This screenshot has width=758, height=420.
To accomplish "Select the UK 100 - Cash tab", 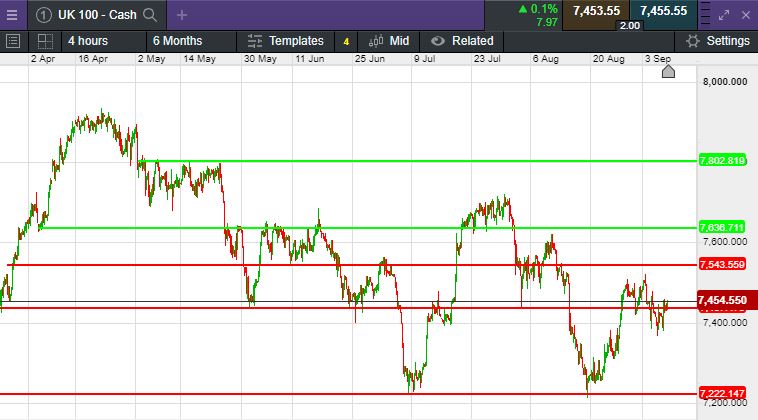I will click(x=97, y=15).
